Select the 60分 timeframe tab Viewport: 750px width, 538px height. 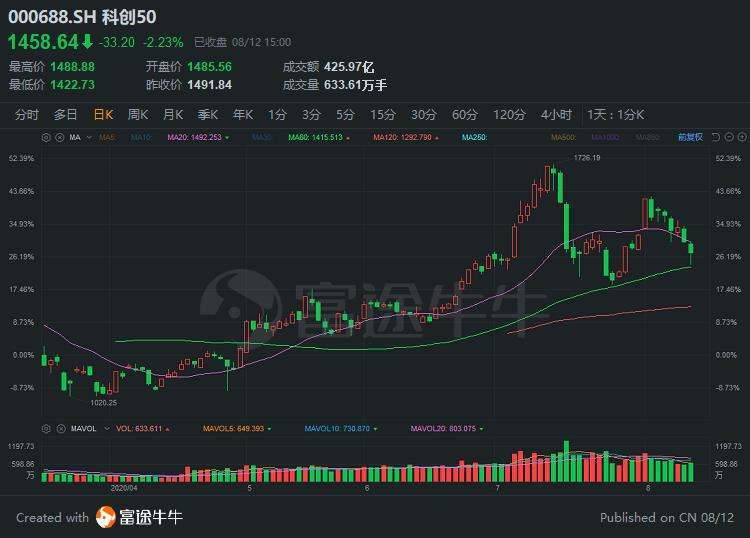click(464, 114)
